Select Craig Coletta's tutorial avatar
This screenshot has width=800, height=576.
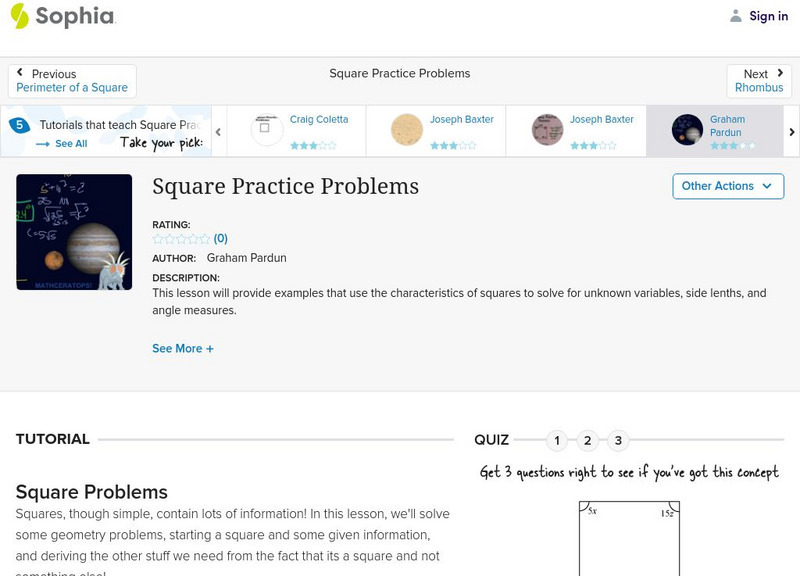[x=267, y=130]
